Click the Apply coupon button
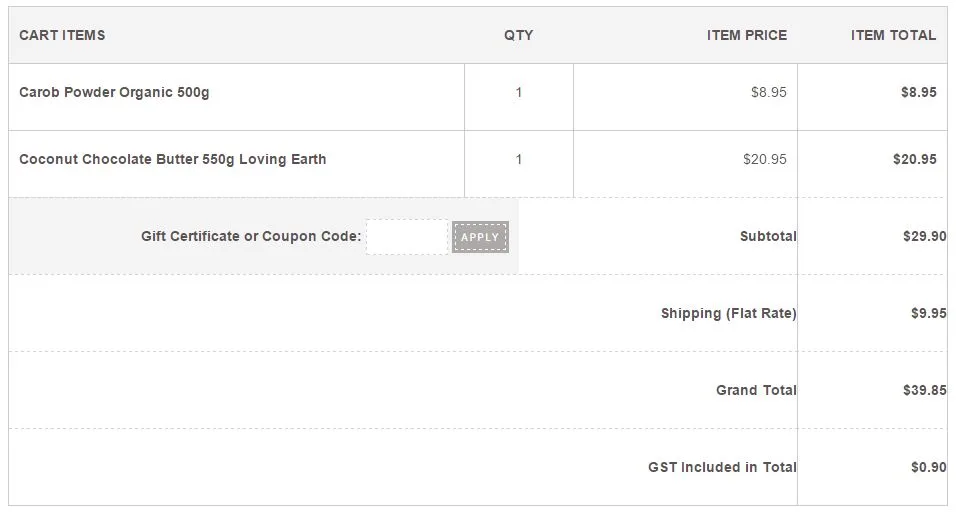Screen dimensions: 956x513 point(480,237)
